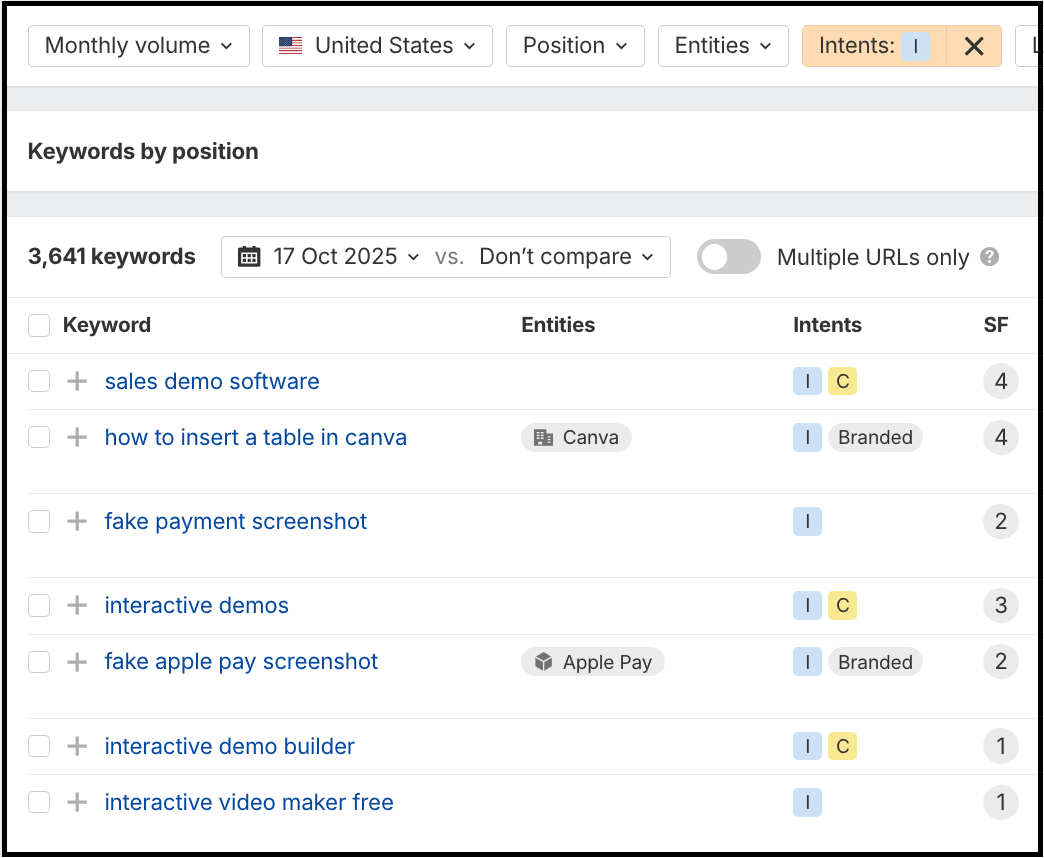Click the Canva entity badge
The width and height of the screenshot is (1044, 858).
[576, 437]
